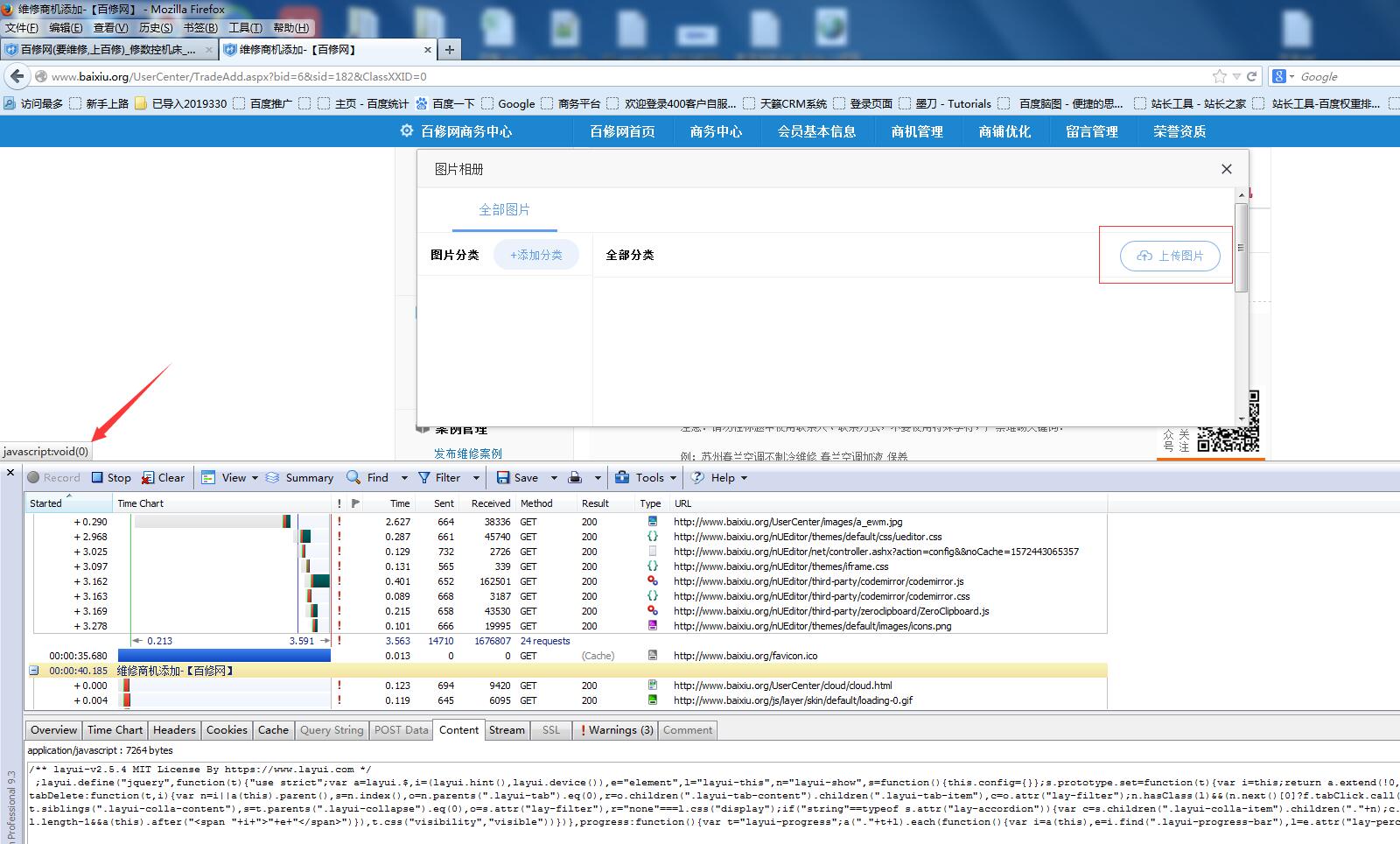This screenshot has width=1400, height=844.
Task: Click the Stop recording icon in HttpWatch
Action: (x=98, y=478)
